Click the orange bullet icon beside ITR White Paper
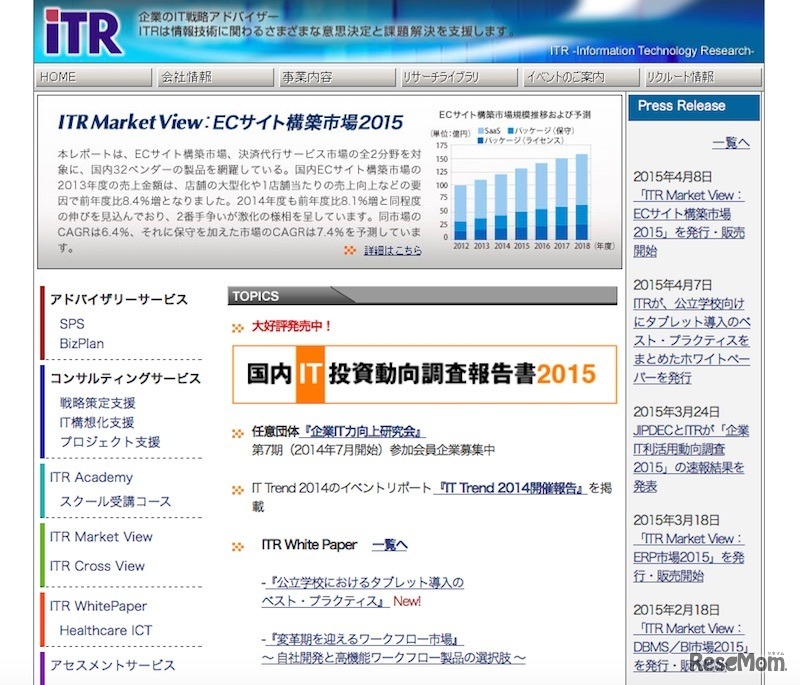Screen dimensions: 800x685 (238, 547)
